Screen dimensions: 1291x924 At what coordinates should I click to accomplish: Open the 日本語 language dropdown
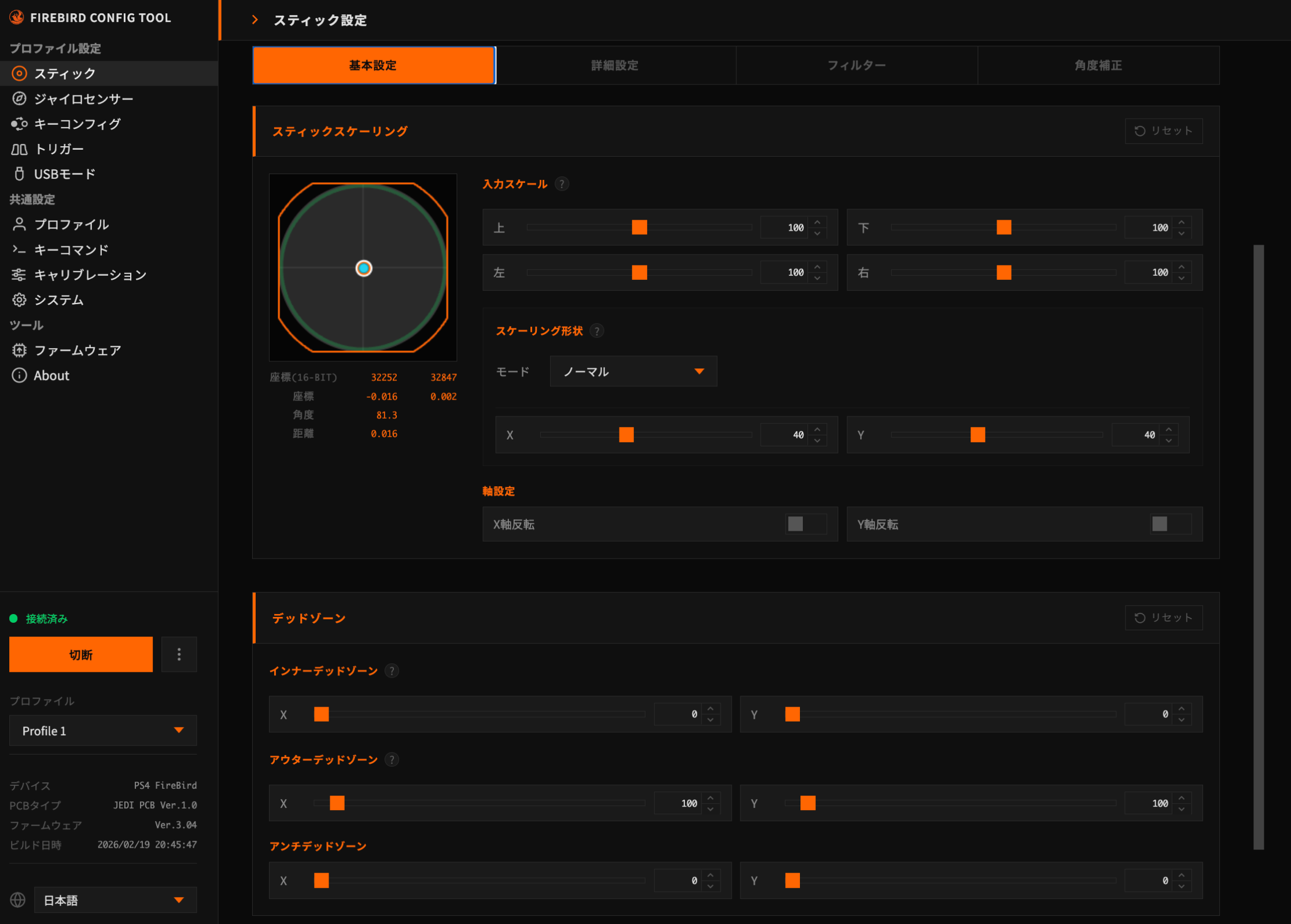click(x=115, y=900)
